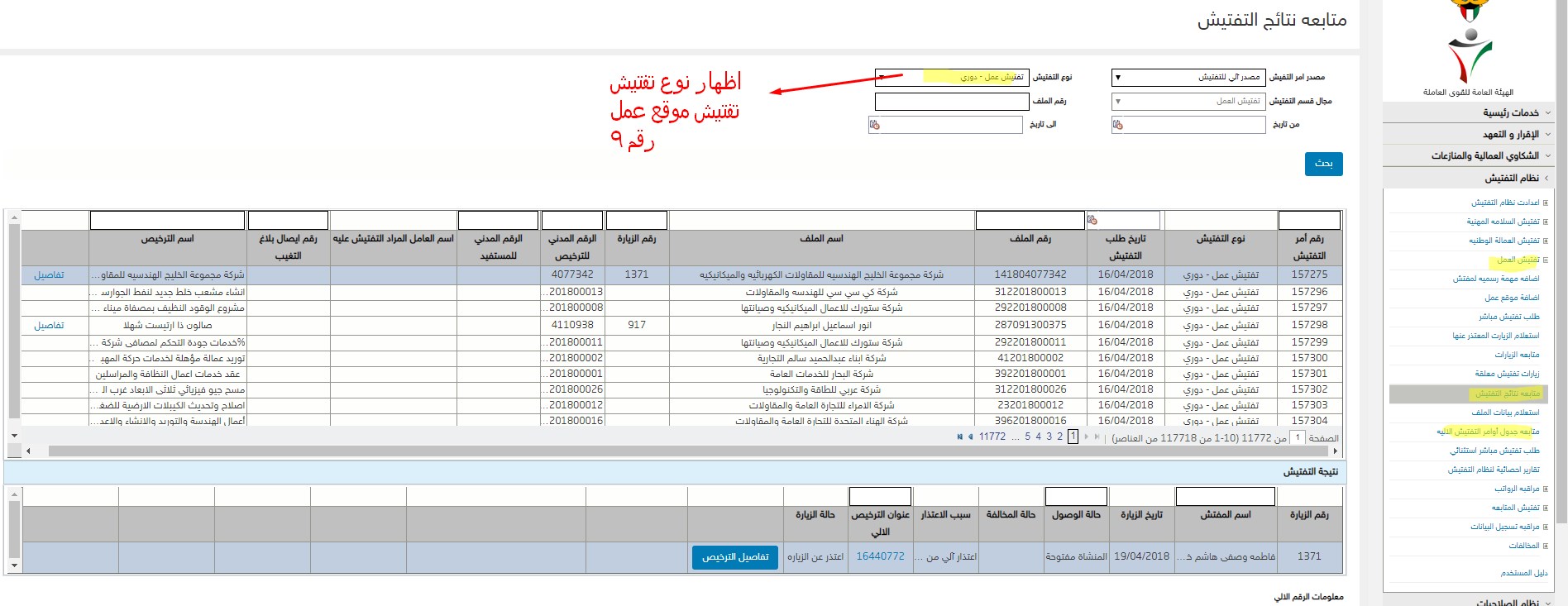Click رقم الملف column filter box in grid

[x=1030, y=220]
